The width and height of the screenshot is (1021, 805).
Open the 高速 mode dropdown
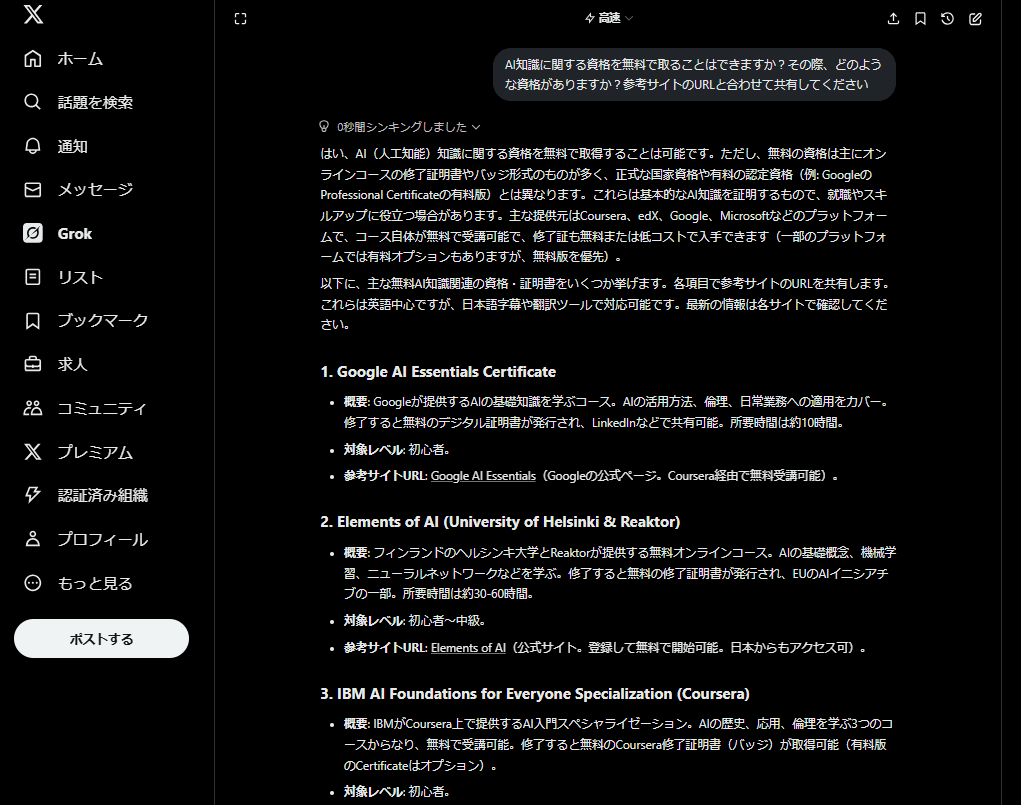609,18
